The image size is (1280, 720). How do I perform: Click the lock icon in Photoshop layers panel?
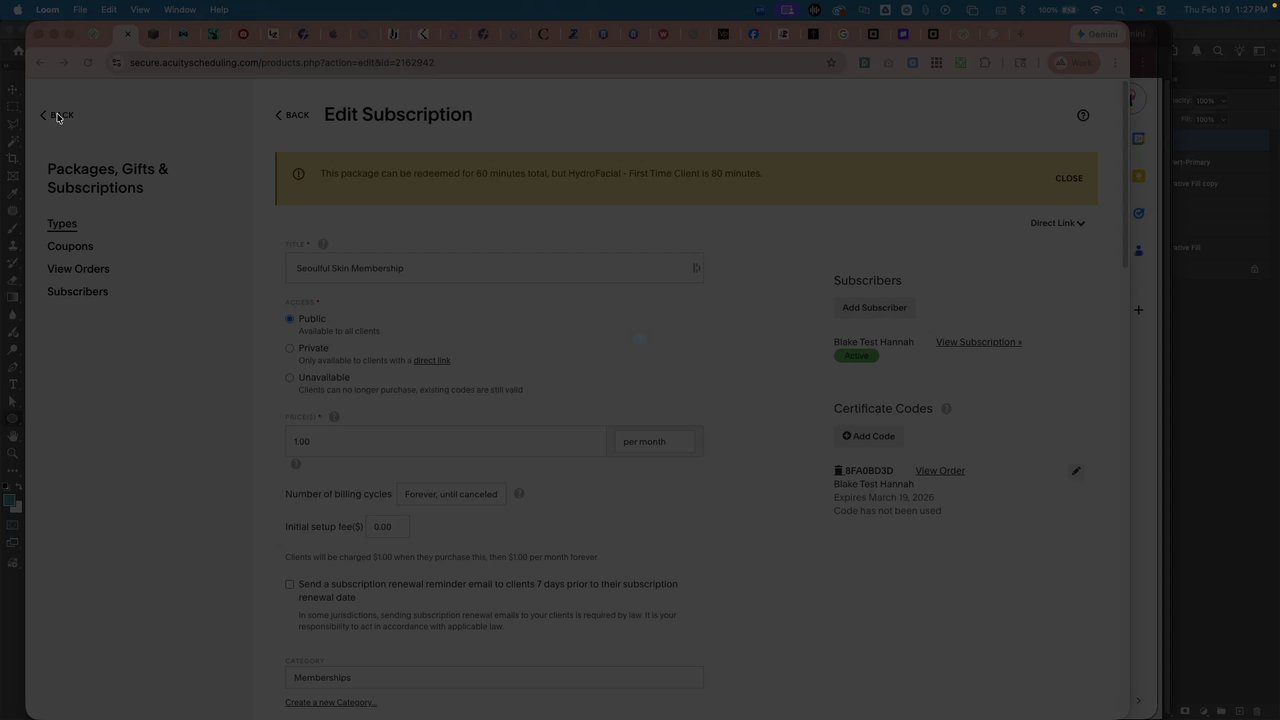point(1254,269)
